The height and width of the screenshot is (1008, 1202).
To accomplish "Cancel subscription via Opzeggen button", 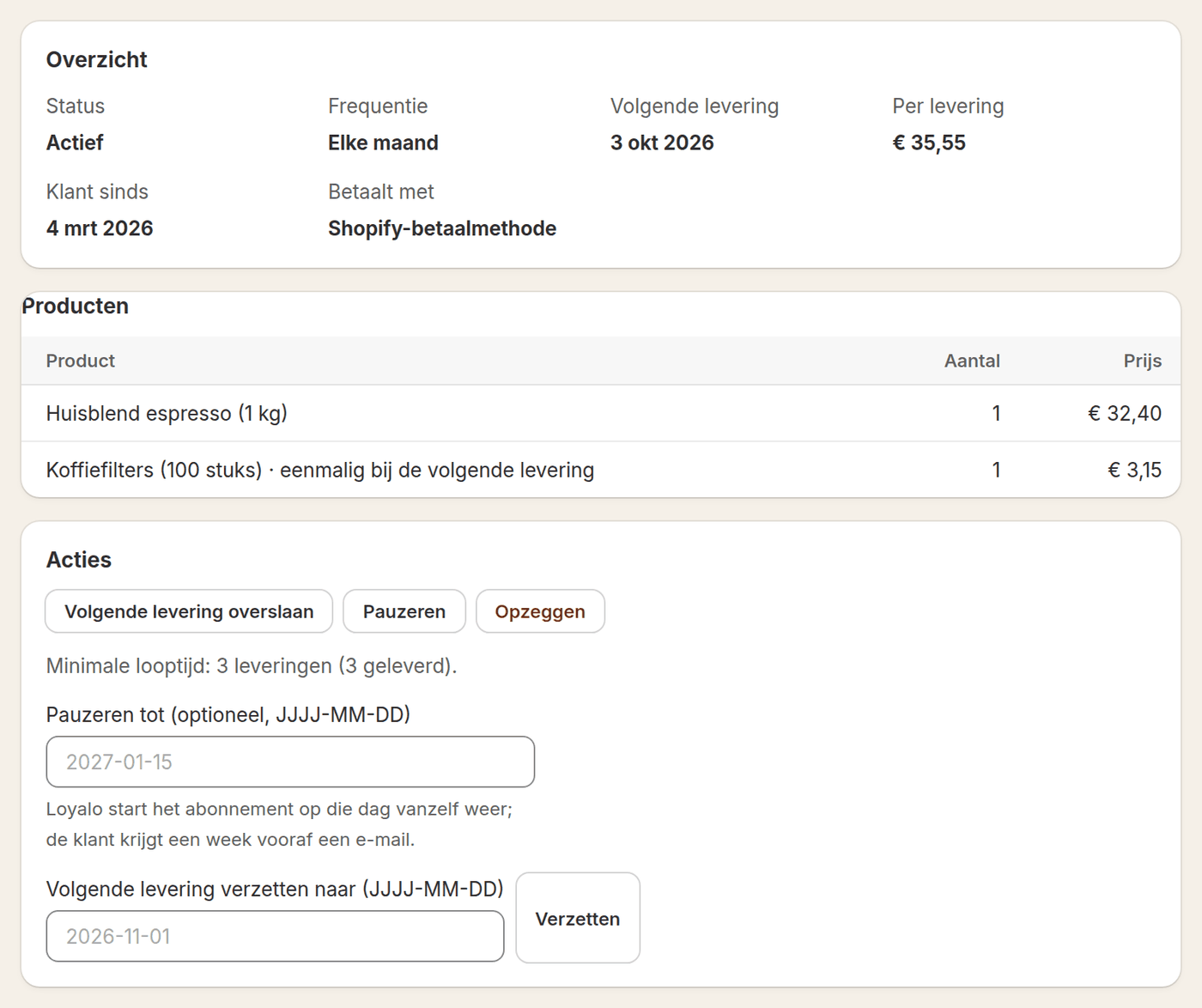I will (540, 611).
